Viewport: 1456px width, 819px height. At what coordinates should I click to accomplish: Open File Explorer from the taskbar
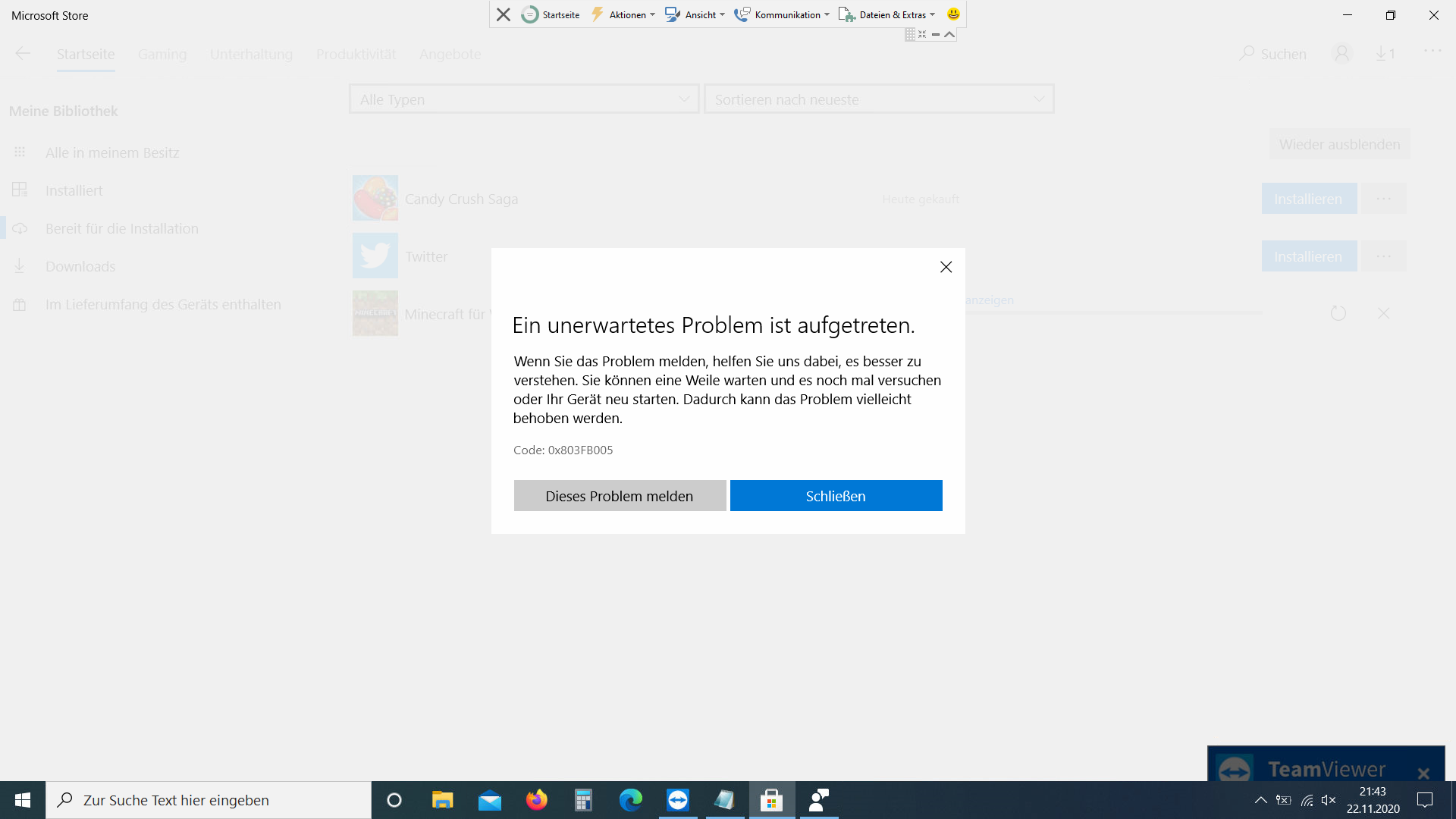(442, 800)
